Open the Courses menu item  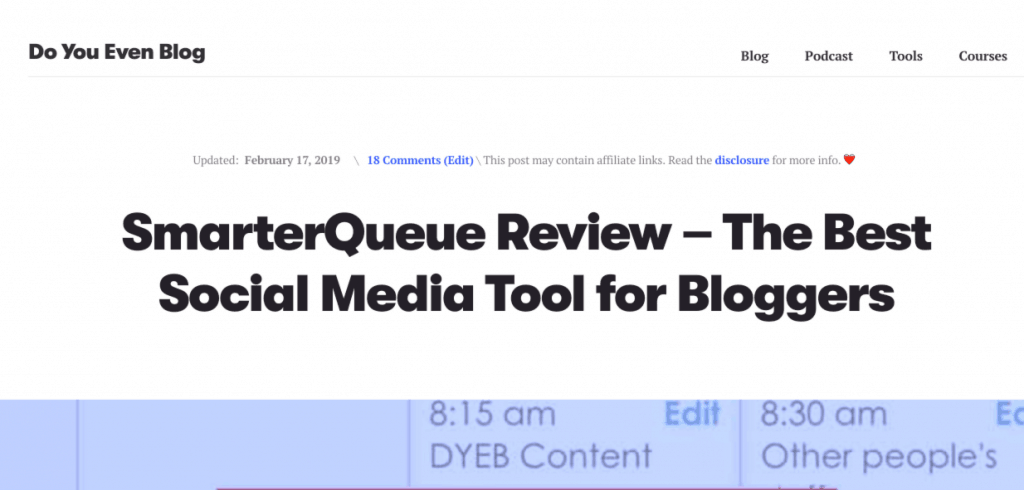click(983, 56)
